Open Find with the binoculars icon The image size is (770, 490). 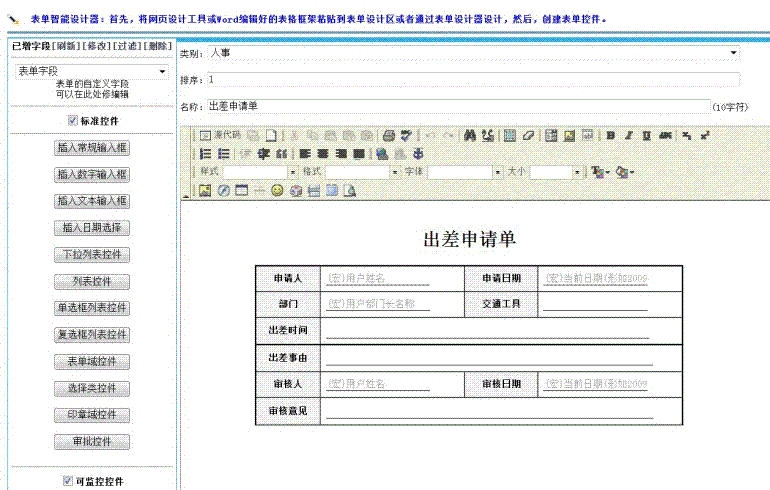pyautogui.click(x=470, y=135)
